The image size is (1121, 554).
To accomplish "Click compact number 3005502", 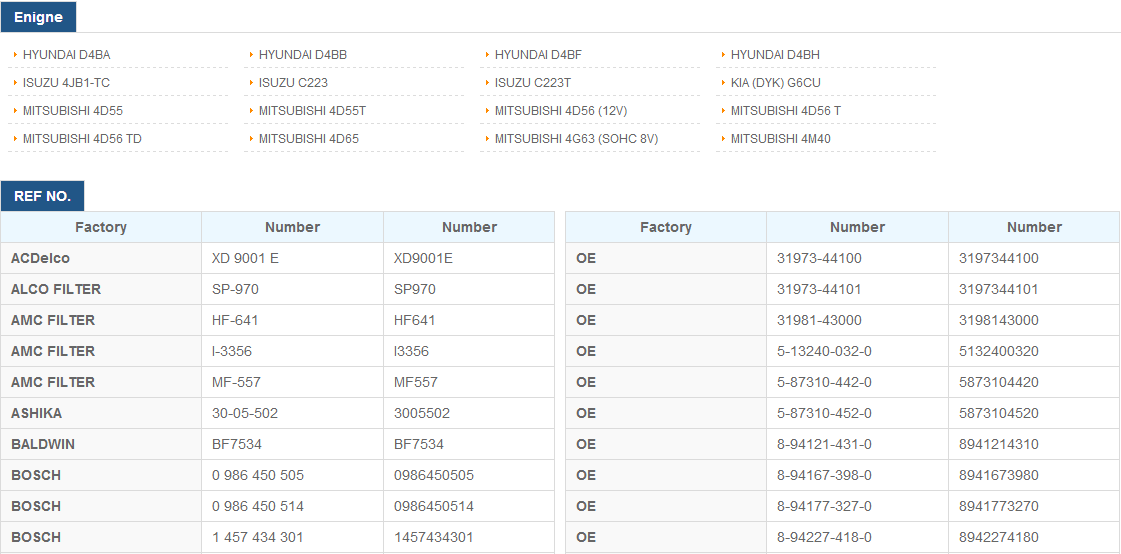I will 422,413.
